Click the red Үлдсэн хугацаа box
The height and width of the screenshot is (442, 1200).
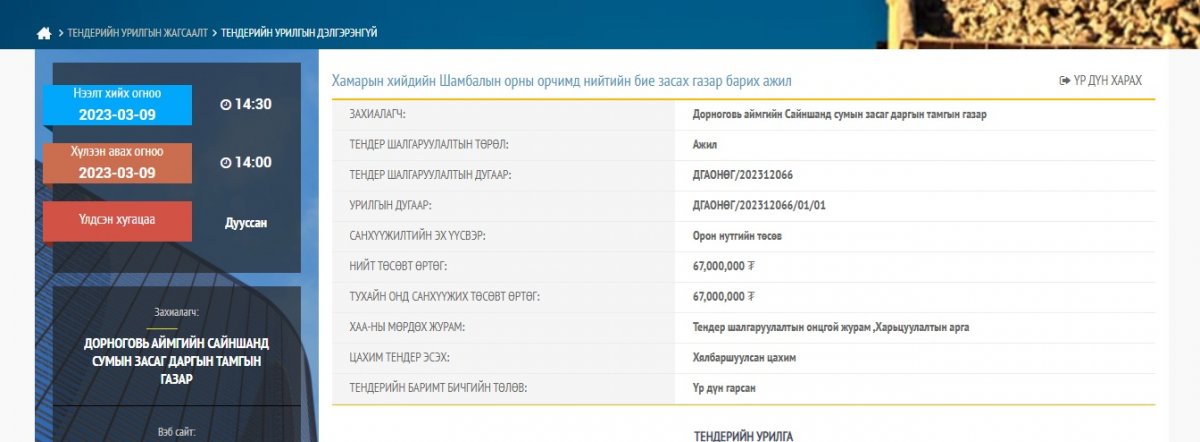click(x=117, y=221)
